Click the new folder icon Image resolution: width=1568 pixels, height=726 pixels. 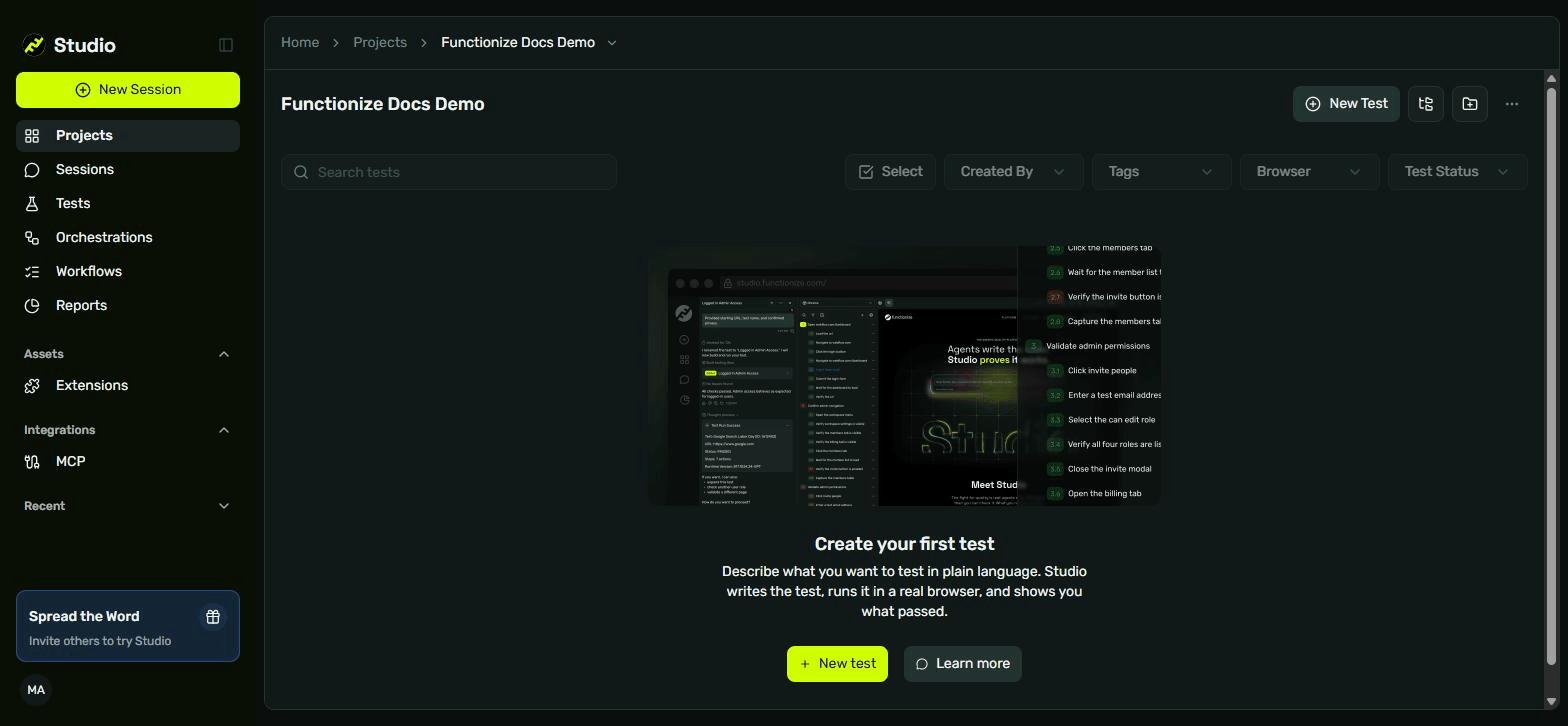tap(1470, 104)
